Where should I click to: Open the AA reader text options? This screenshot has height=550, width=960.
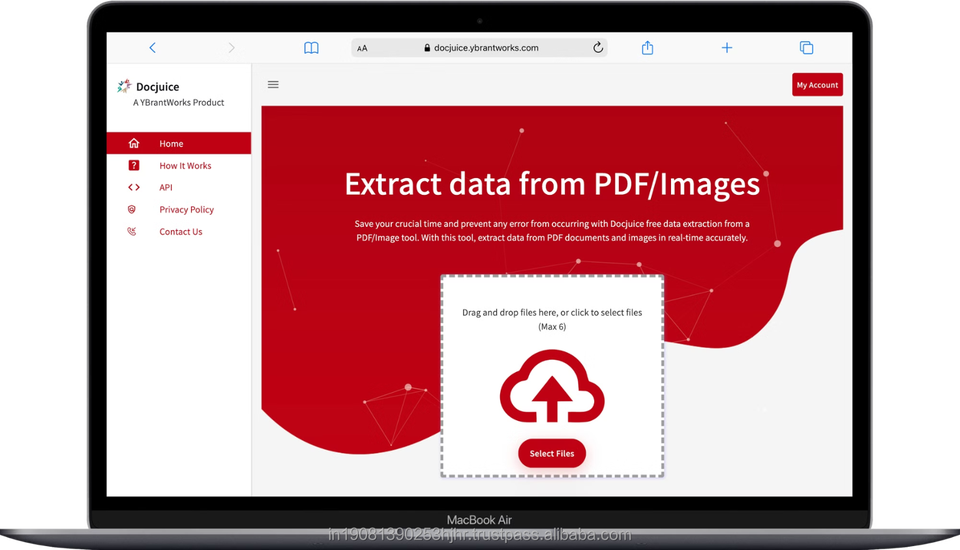[362, 48]
